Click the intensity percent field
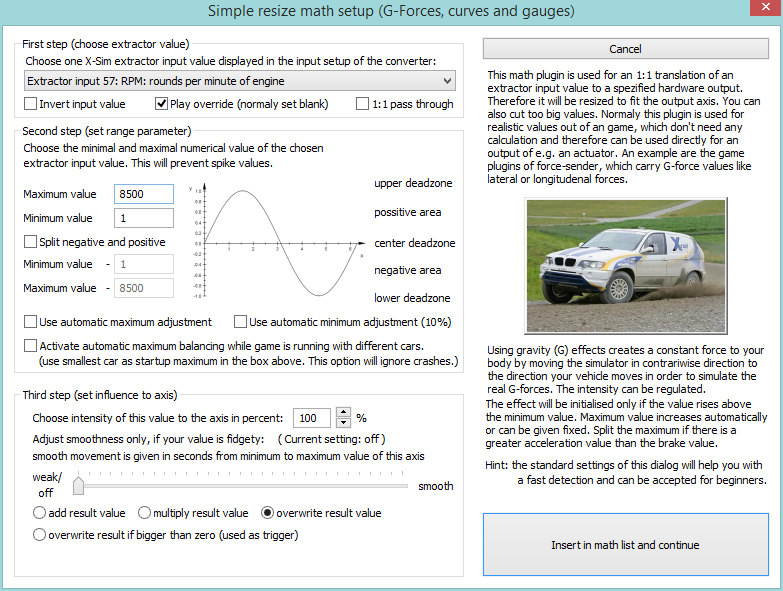This screenshot has height=591, width=783. tap(312, 418)
